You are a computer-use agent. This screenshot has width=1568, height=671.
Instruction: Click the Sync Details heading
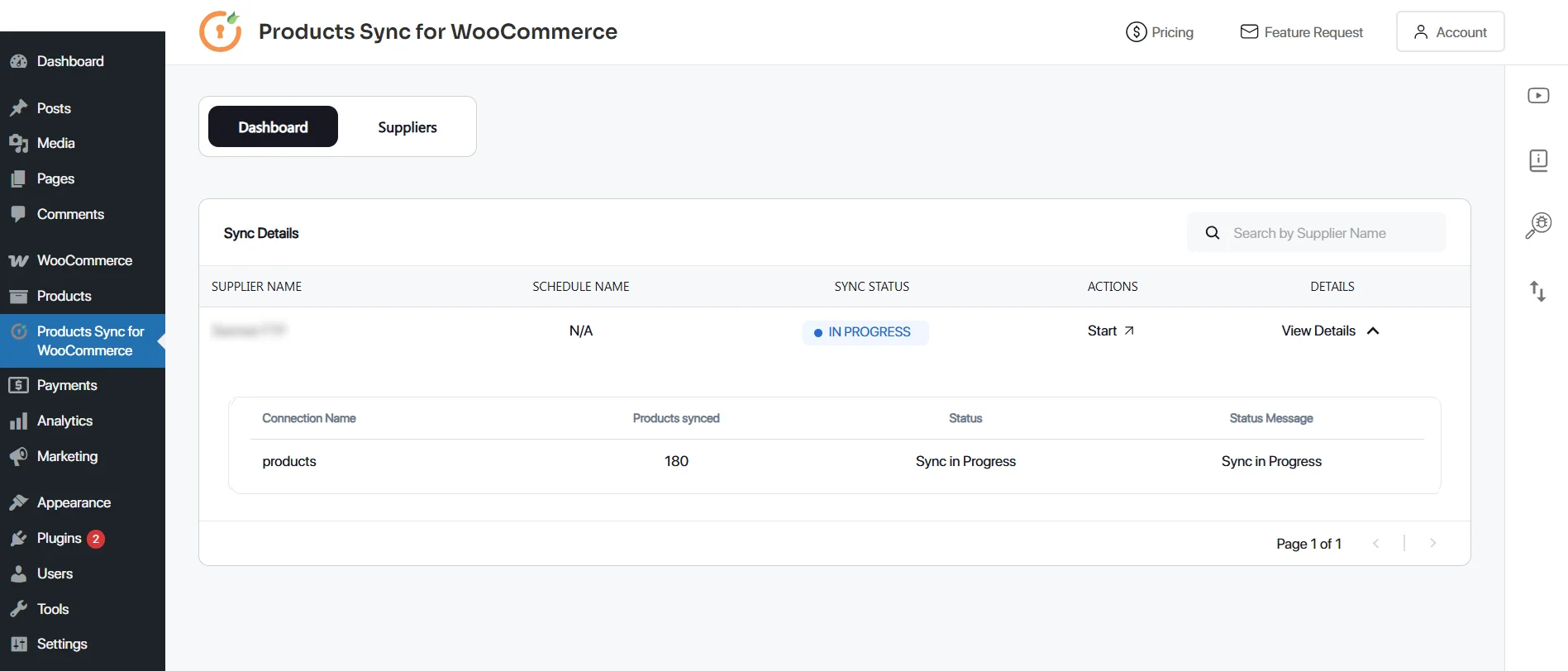(x=261, y=233)
